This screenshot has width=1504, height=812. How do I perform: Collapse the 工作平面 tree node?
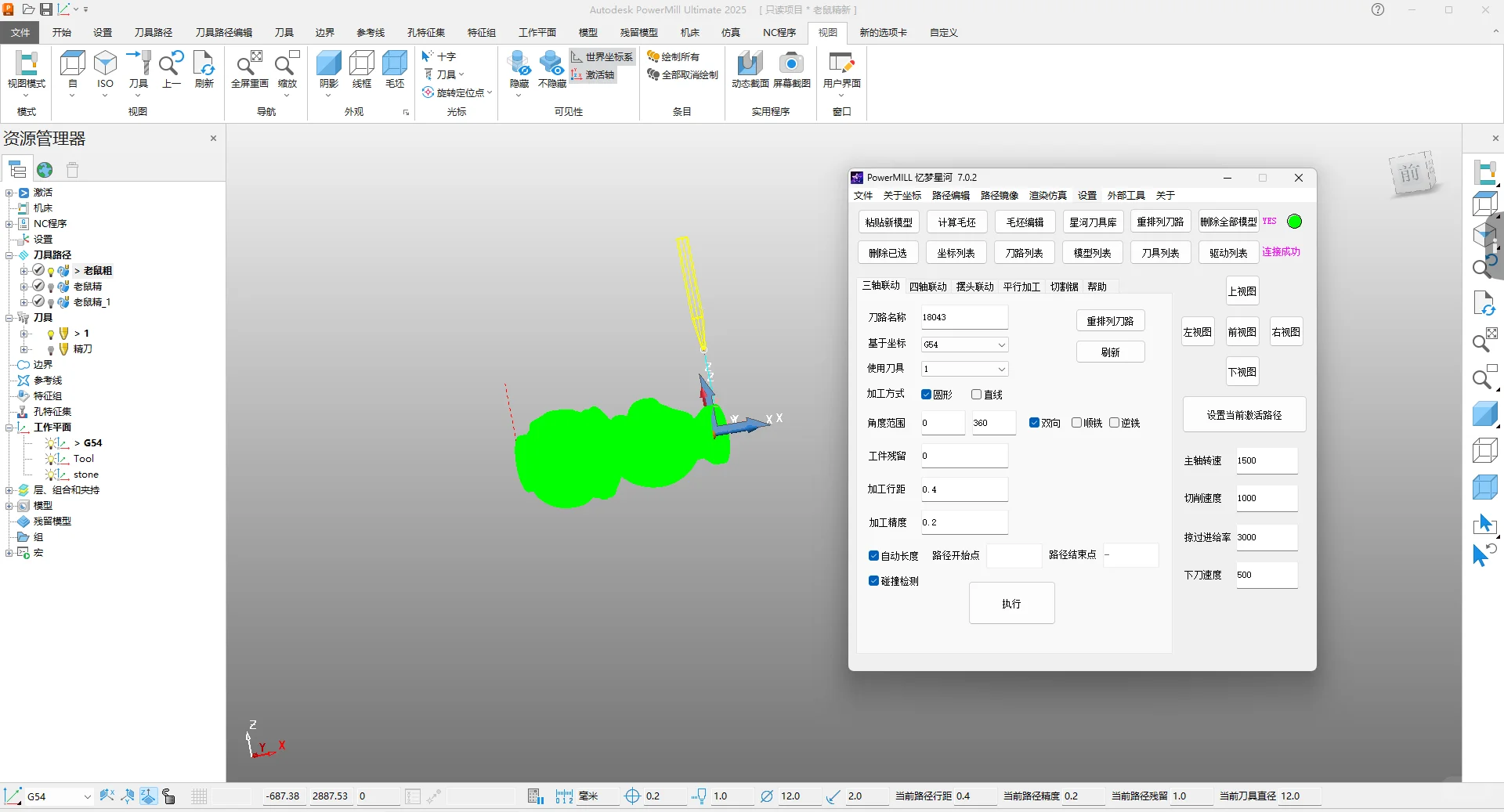pos(9,428)
